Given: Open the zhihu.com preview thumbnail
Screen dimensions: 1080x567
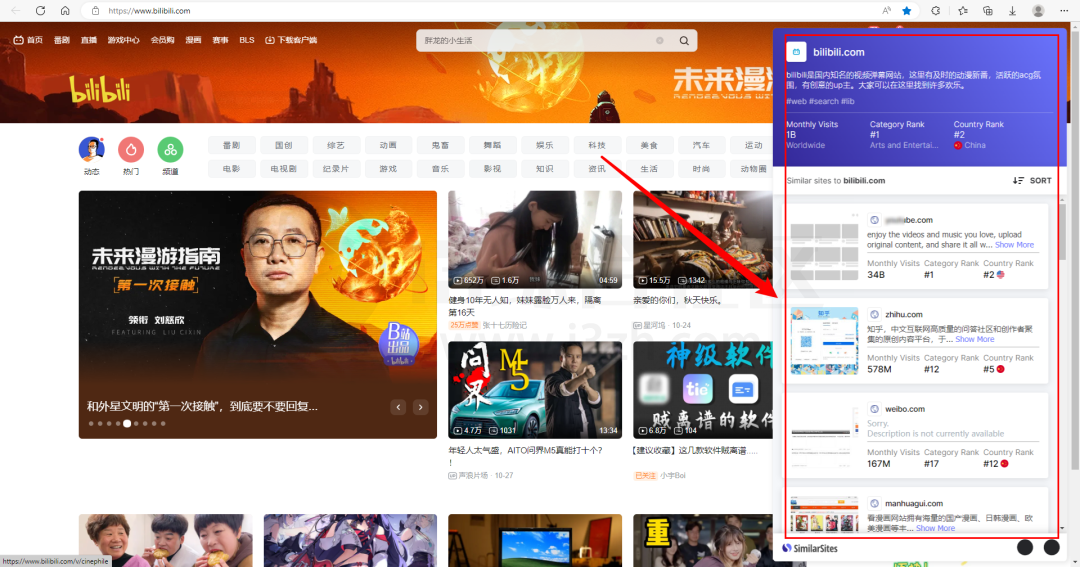Looking at the screenshot, I should [824, 340].
